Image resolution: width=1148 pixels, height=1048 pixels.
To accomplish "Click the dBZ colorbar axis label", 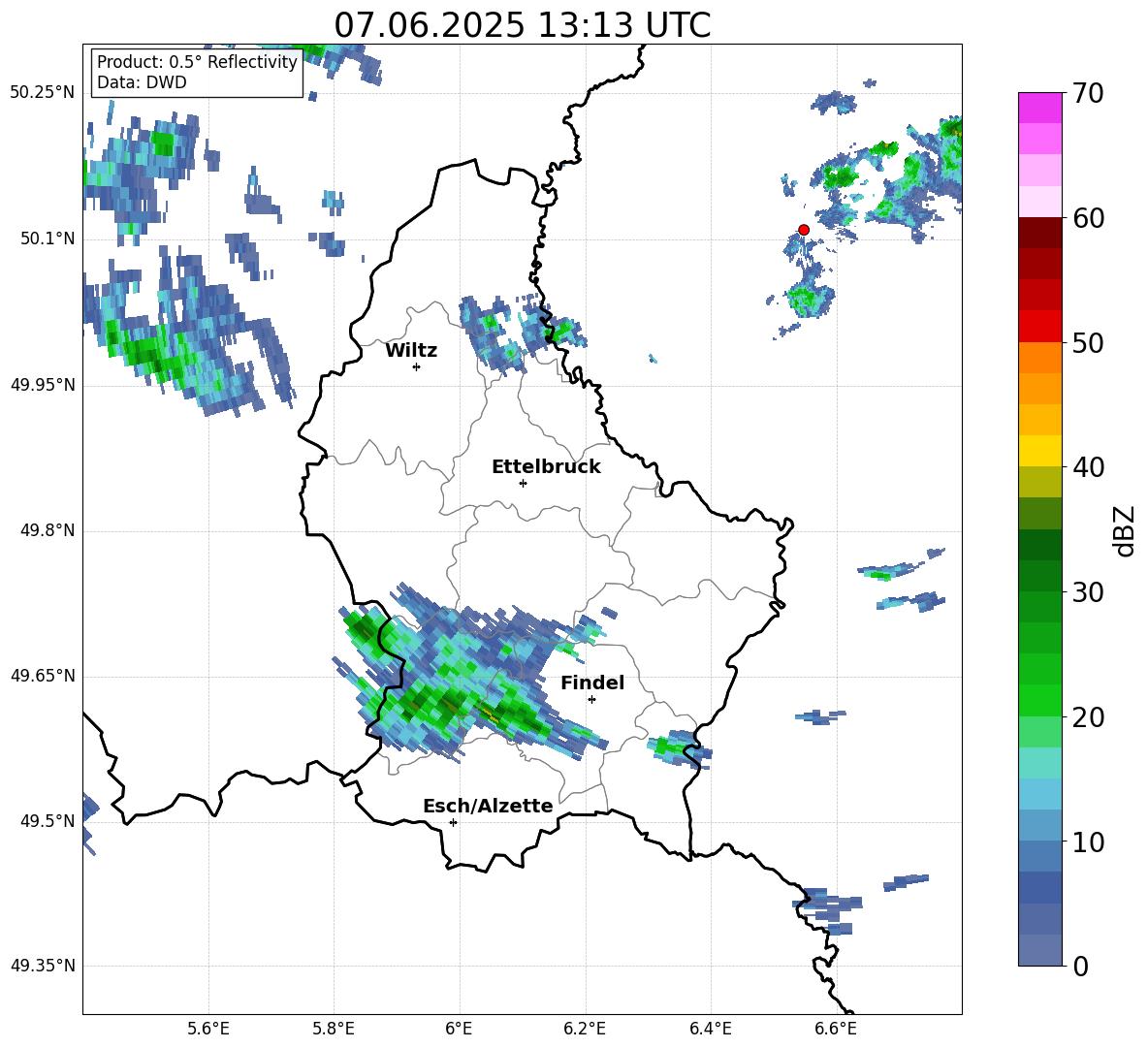I will coord(1124,530).
